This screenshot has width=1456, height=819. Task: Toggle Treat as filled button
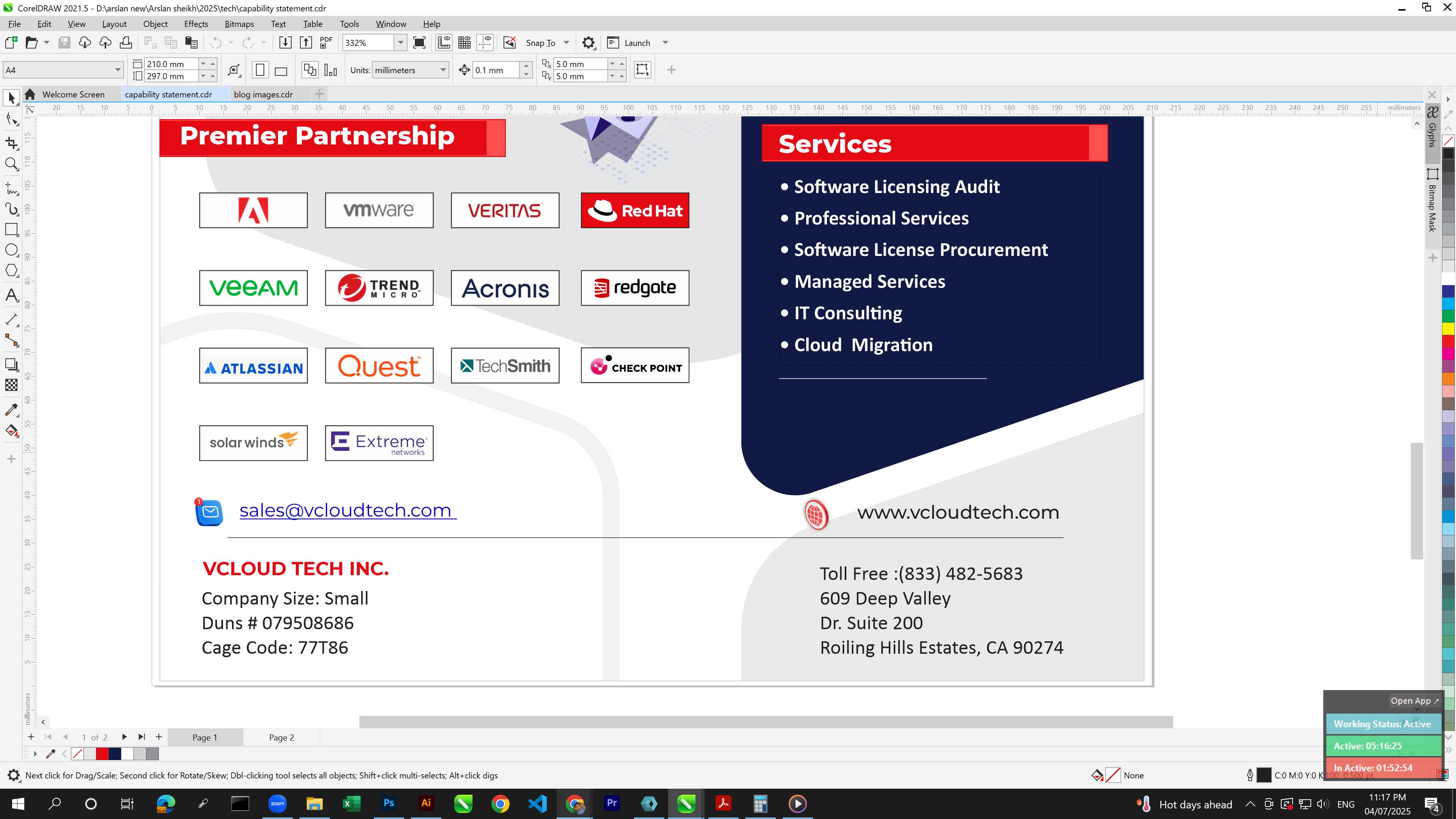(x=642, y=70)
